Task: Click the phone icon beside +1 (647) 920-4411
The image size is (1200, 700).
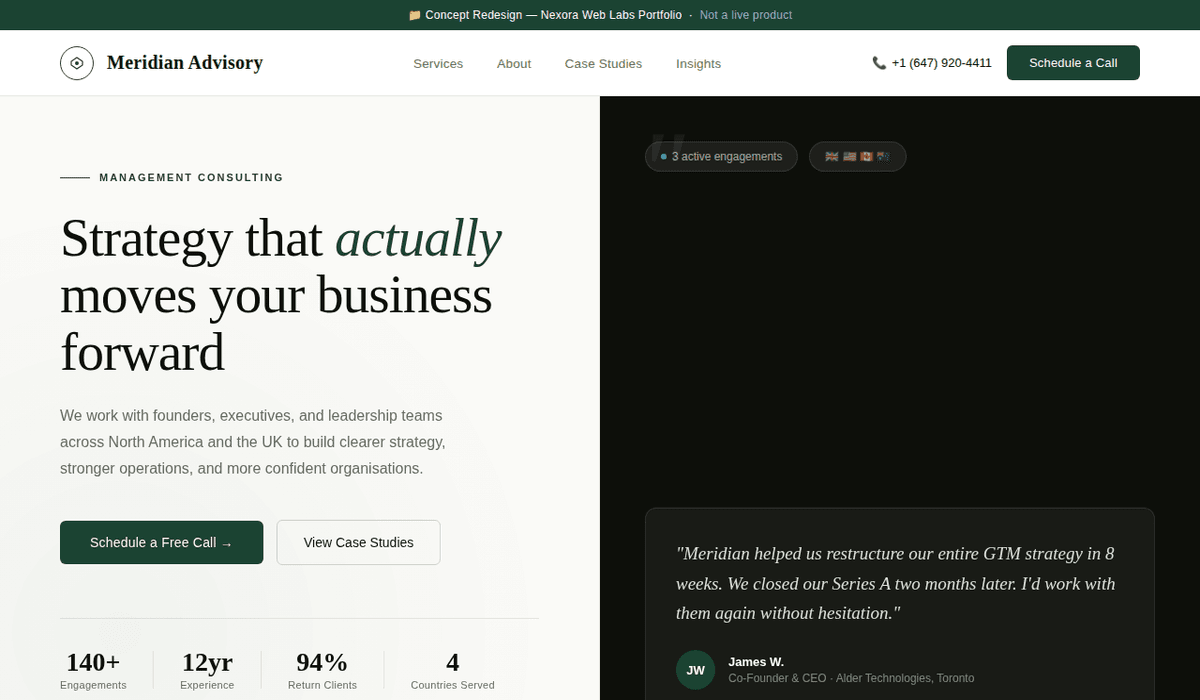Action: click(879, 63)
